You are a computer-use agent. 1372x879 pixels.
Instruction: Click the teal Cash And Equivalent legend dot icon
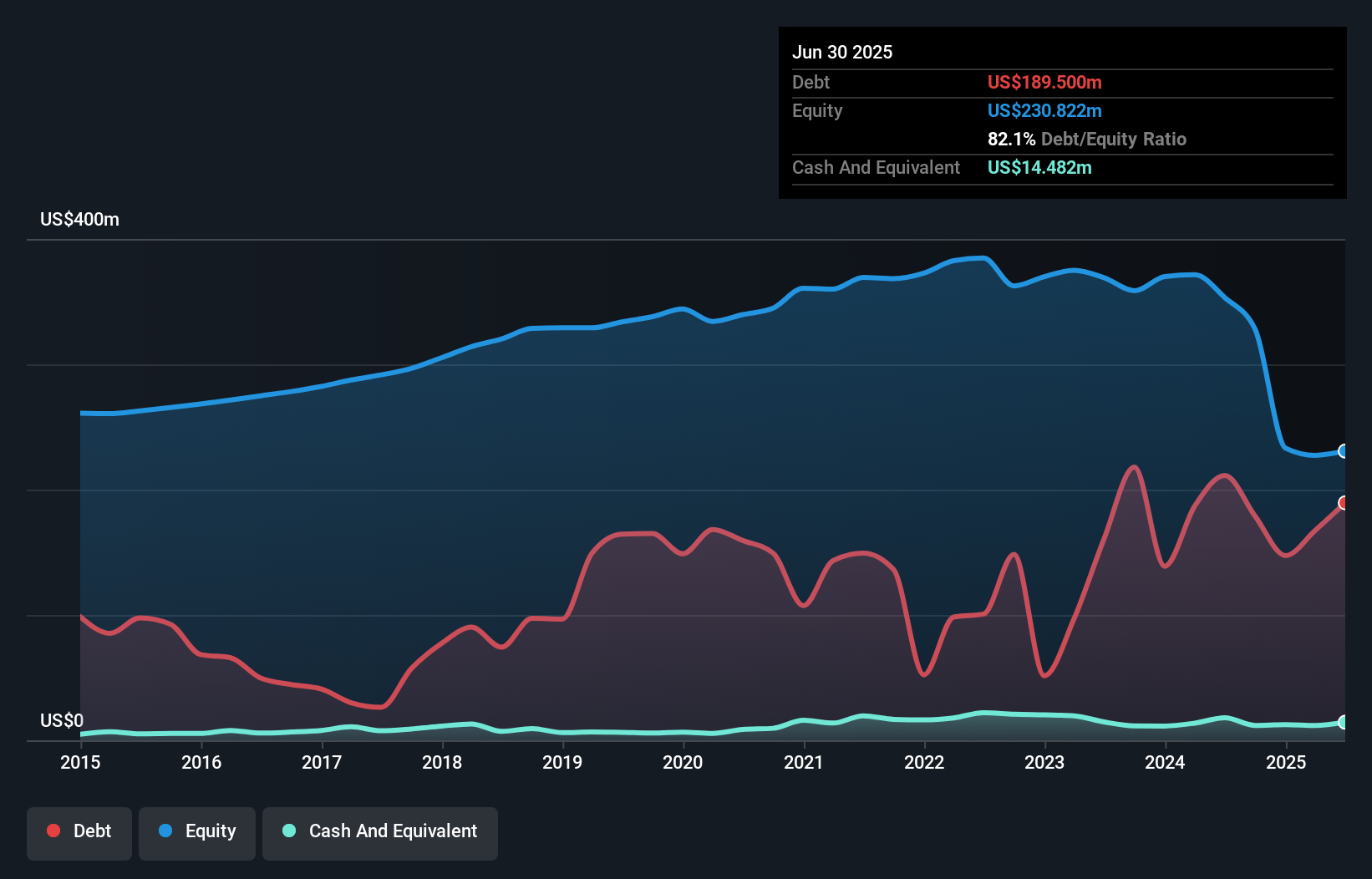(x=287, y=831)
